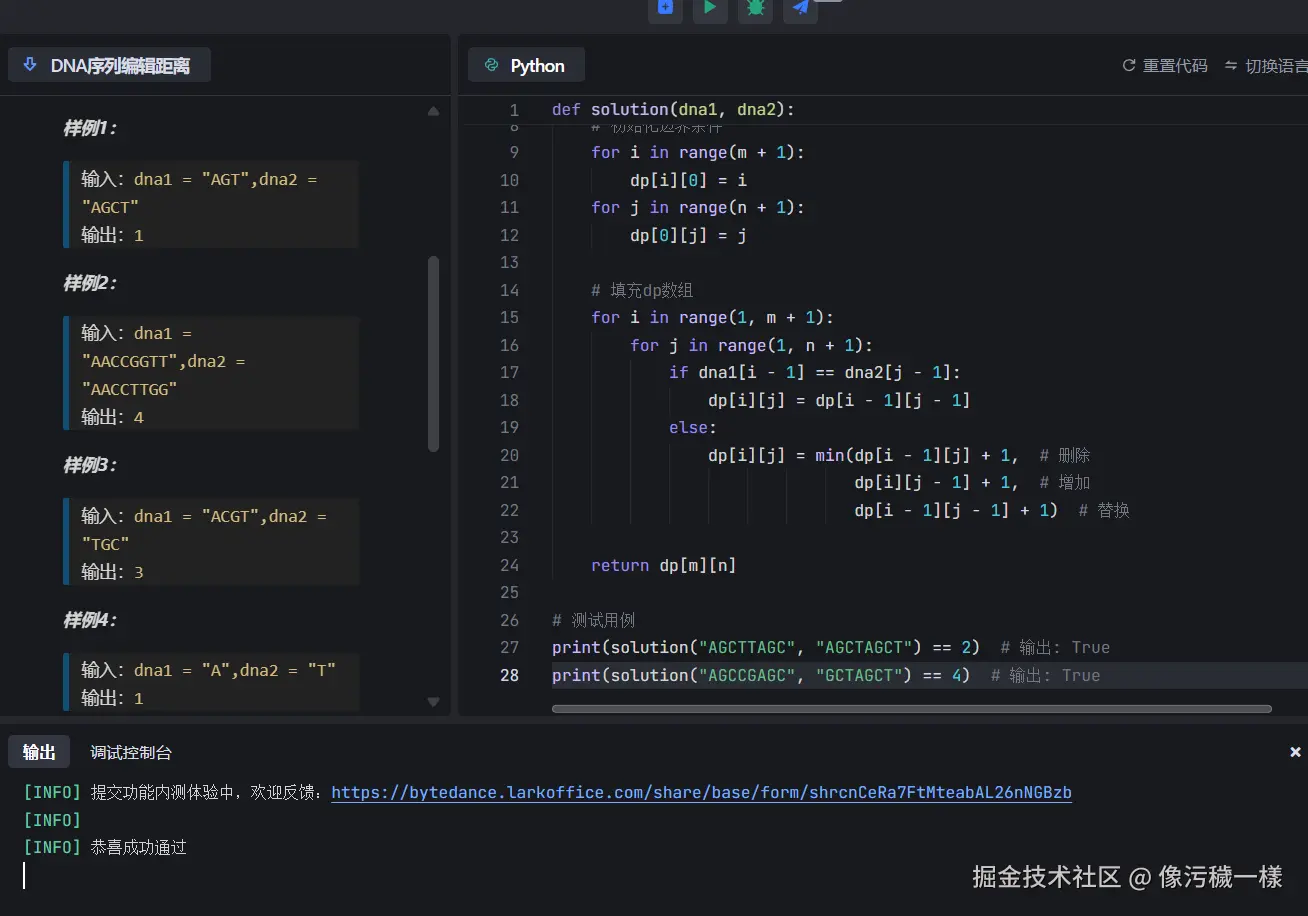
Task: Click the blue paper plane Submit icon
Action: pyautogui.click(x=800, y=8)
